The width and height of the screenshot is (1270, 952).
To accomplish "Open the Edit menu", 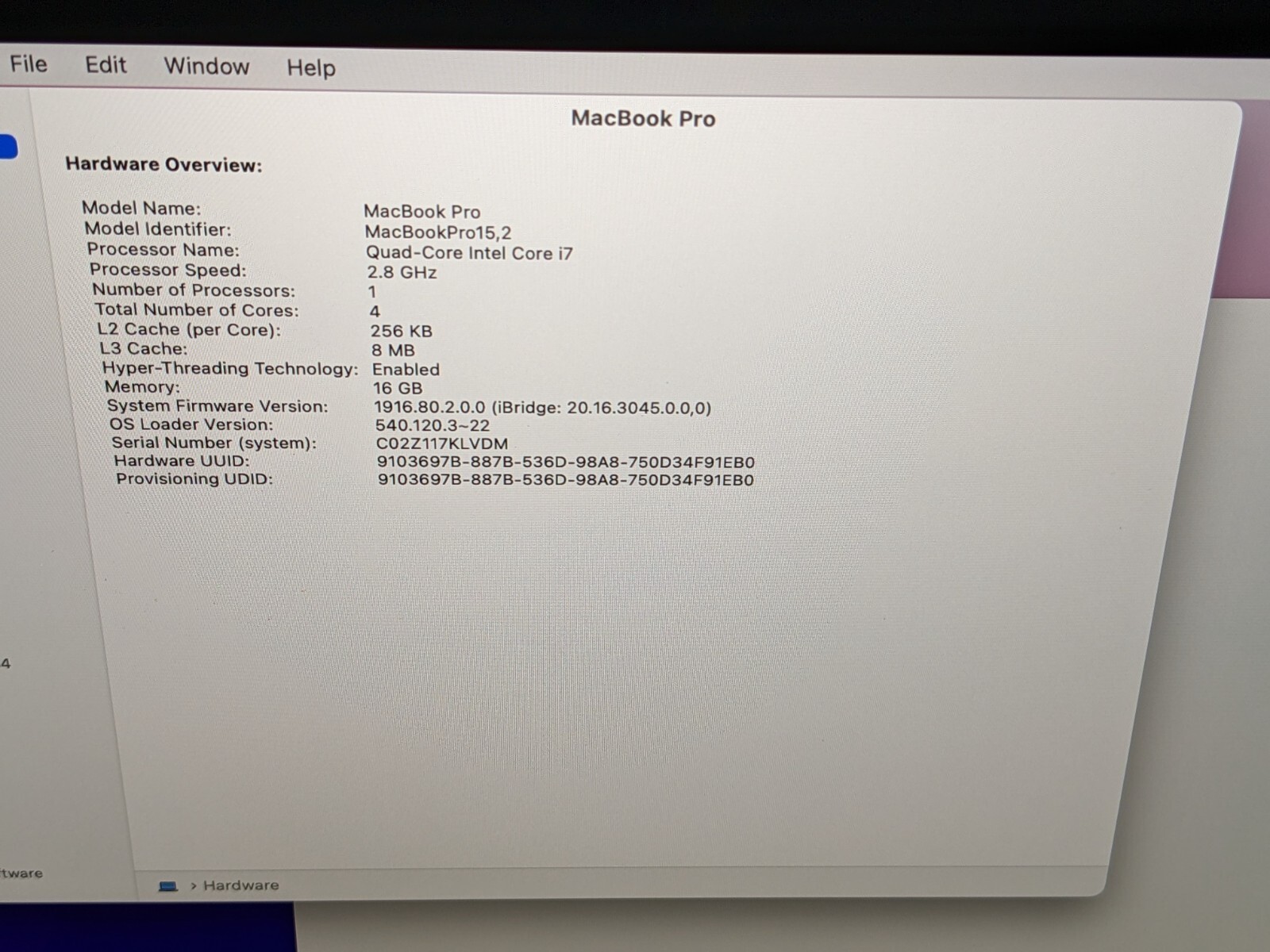I will point(106,64).
